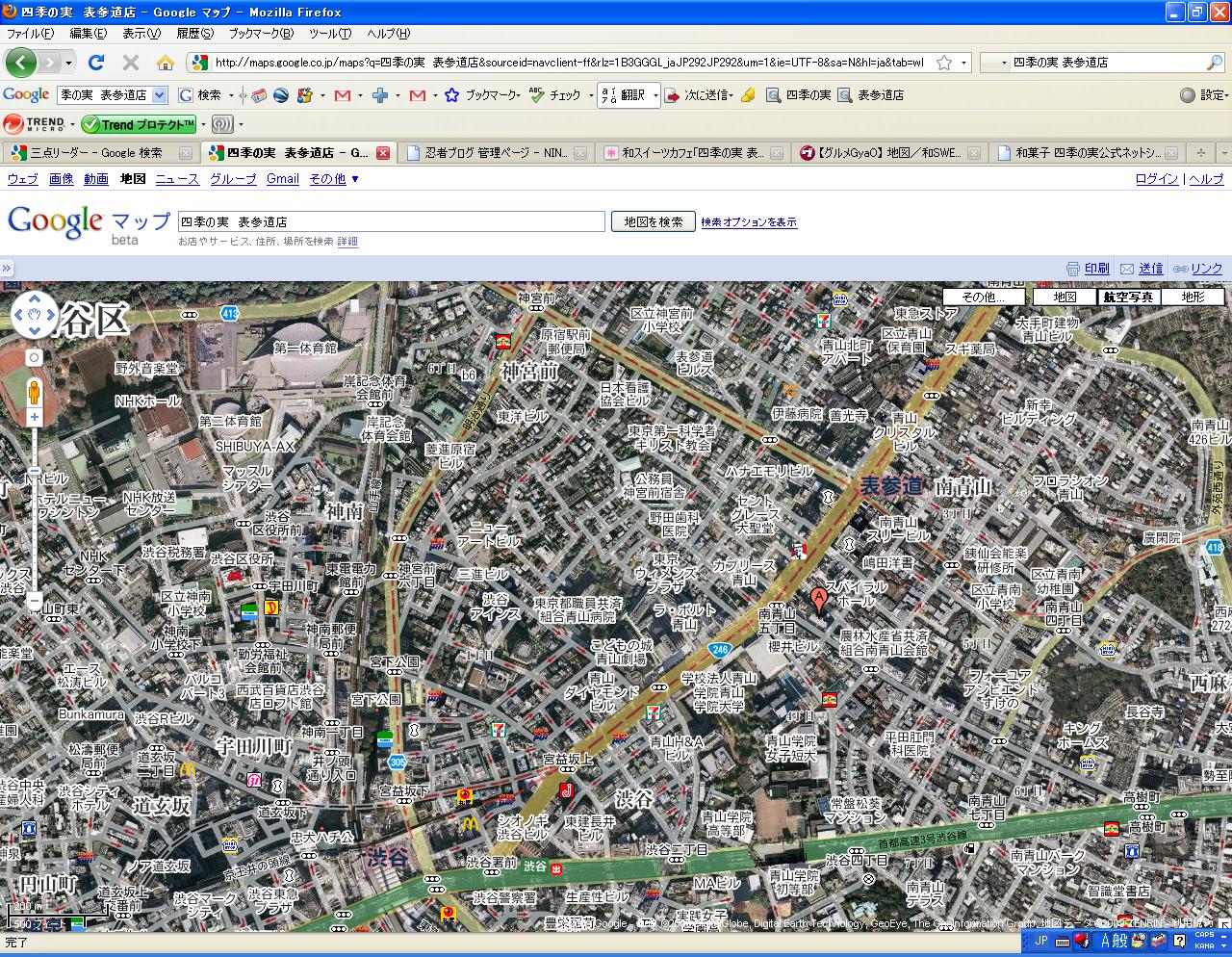Viewport: 1232px width, 957px height.
Task: Open the ヘルプ(H) menu
Action: point(388,34)
